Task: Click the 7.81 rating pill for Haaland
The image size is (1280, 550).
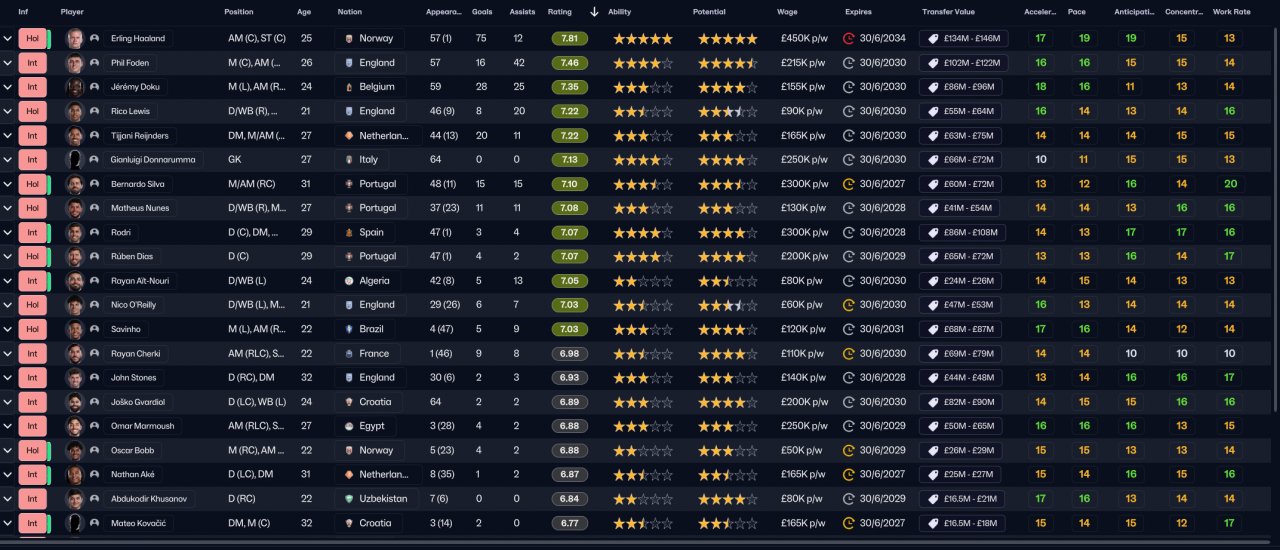Action: coord(569,39)
